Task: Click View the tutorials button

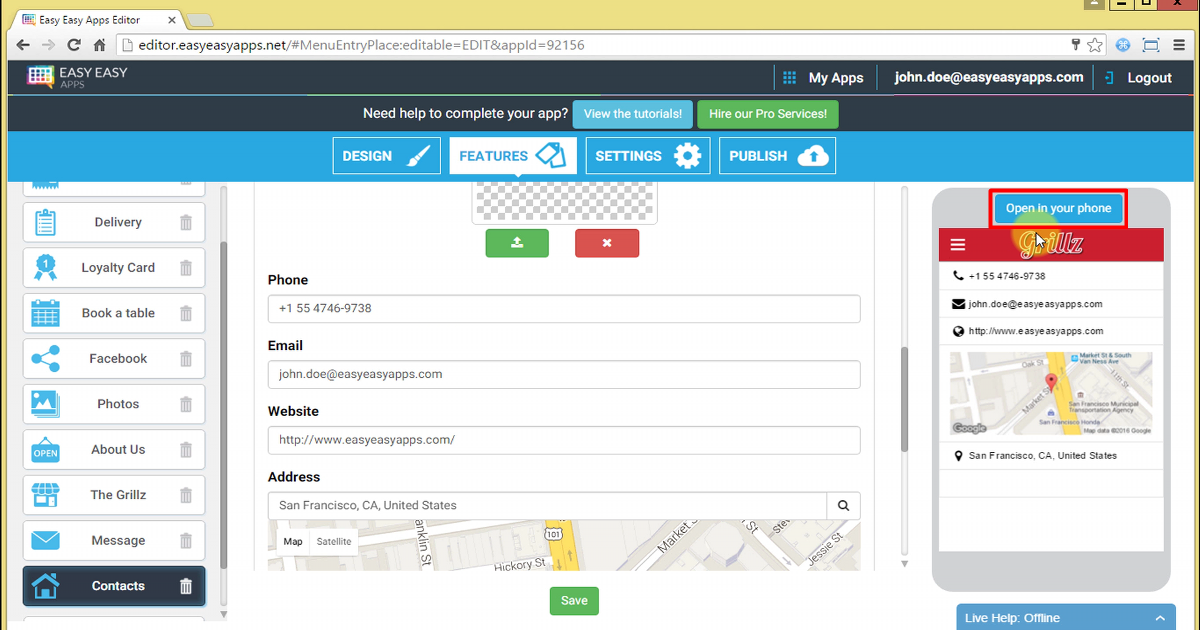Action: point(632,114)
